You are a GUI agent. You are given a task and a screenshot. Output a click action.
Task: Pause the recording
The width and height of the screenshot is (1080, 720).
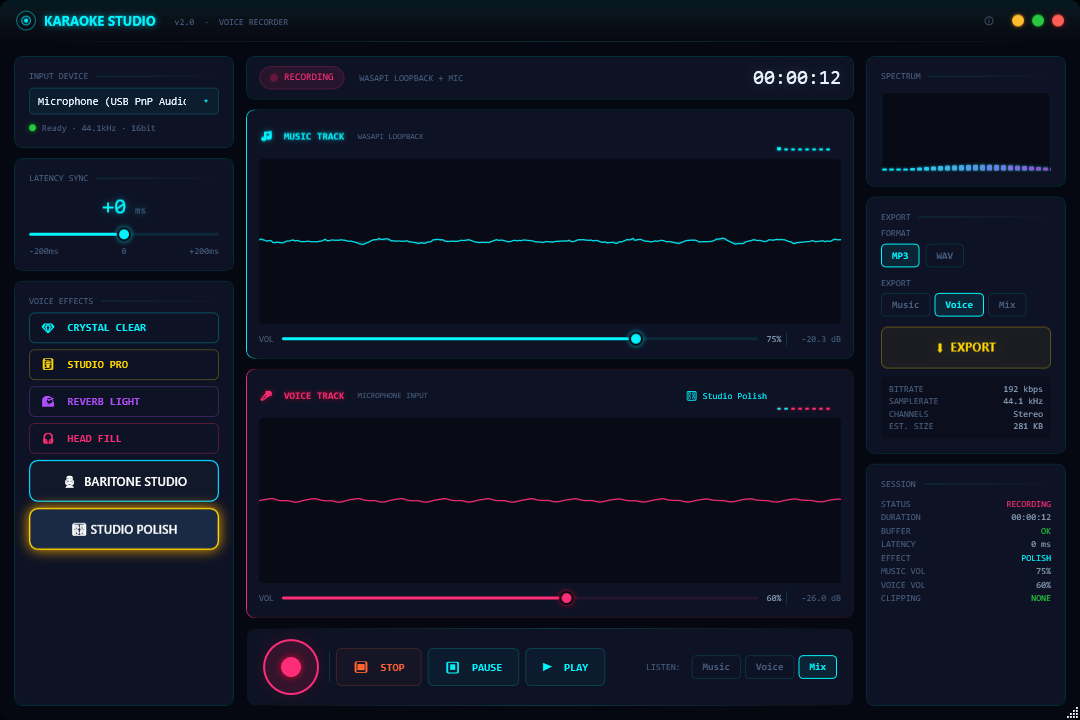[x=473, y=667]
